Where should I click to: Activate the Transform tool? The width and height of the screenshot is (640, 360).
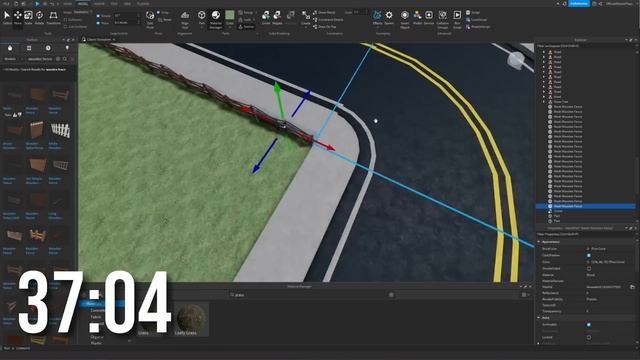[x=53, y=18]
